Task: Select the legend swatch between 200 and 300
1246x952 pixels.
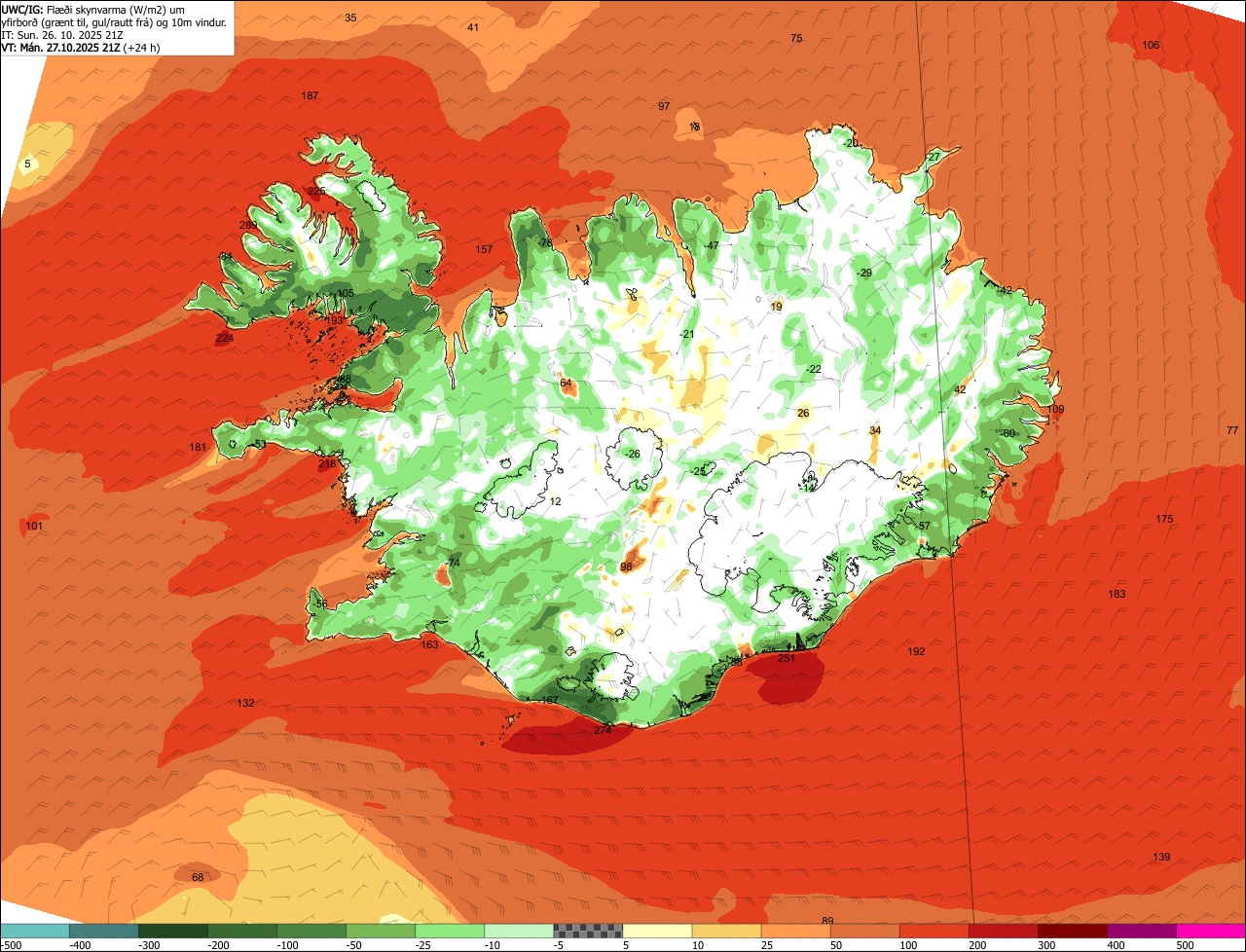Action: [x=1003, y=931]
